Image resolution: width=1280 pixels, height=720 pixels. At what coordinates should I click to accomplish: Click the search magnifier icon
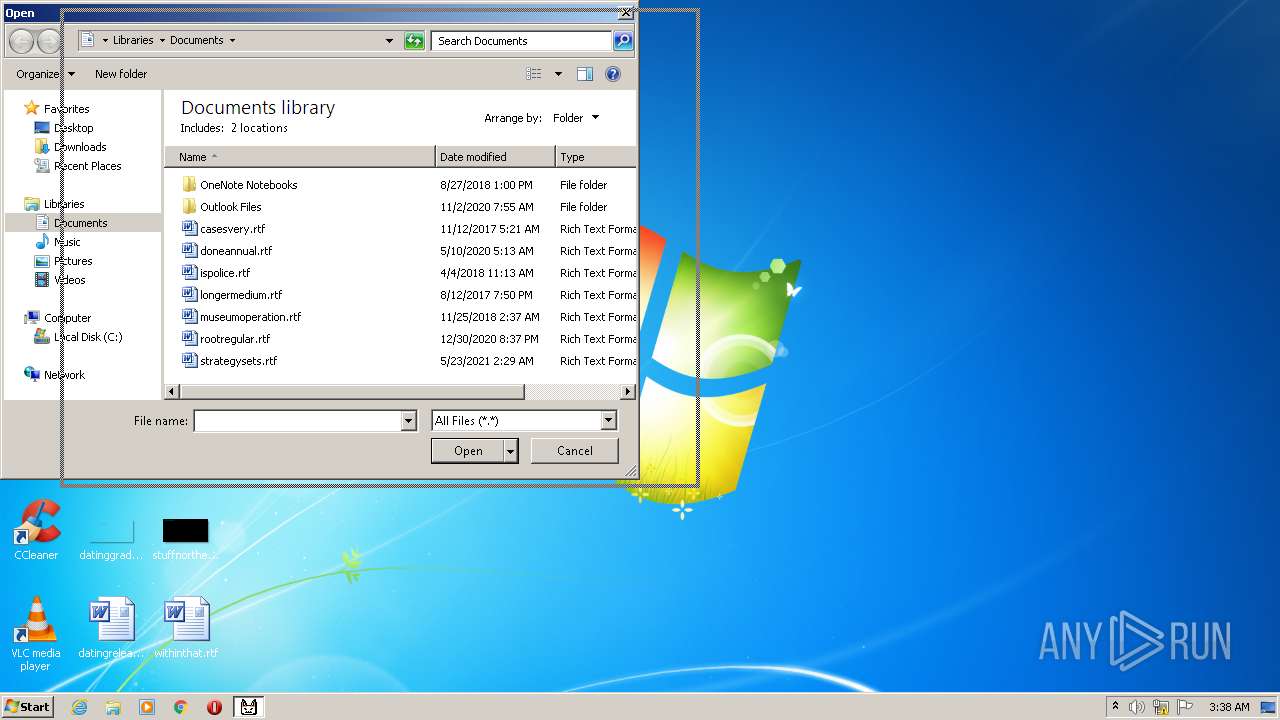point(623,41)
